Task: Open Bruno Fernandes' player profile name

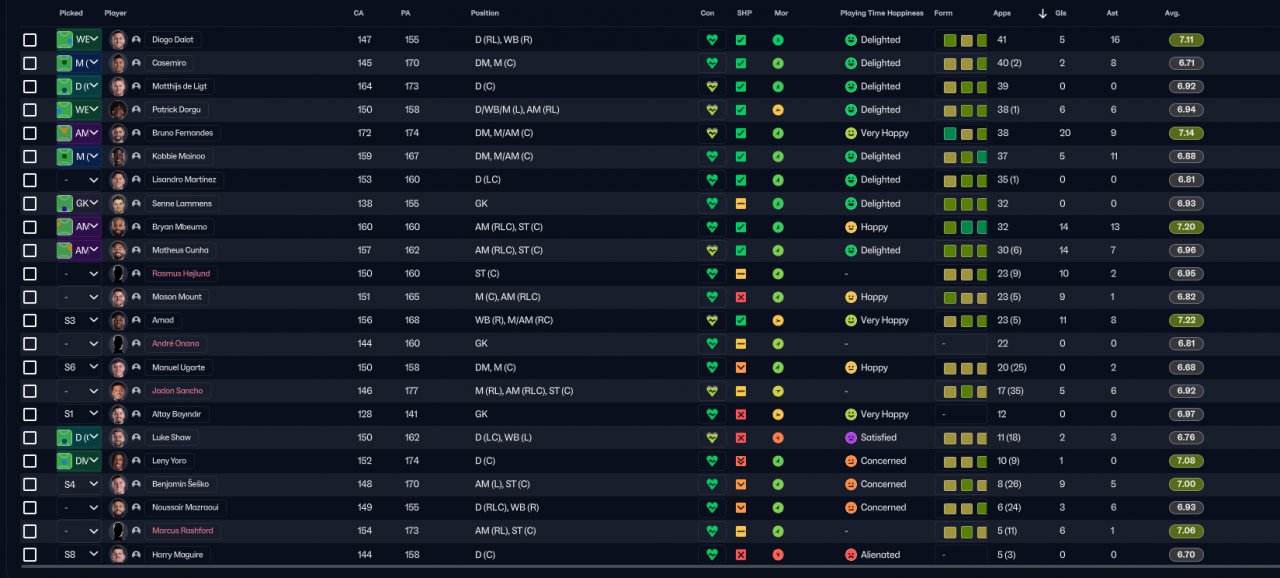Action: tap(182, 133)
